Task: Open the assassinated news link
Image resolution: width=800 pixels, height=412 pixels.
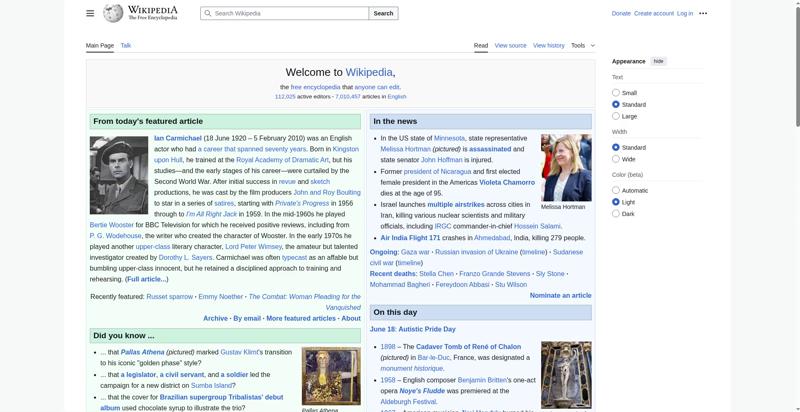Action: [x=490, y=149]
